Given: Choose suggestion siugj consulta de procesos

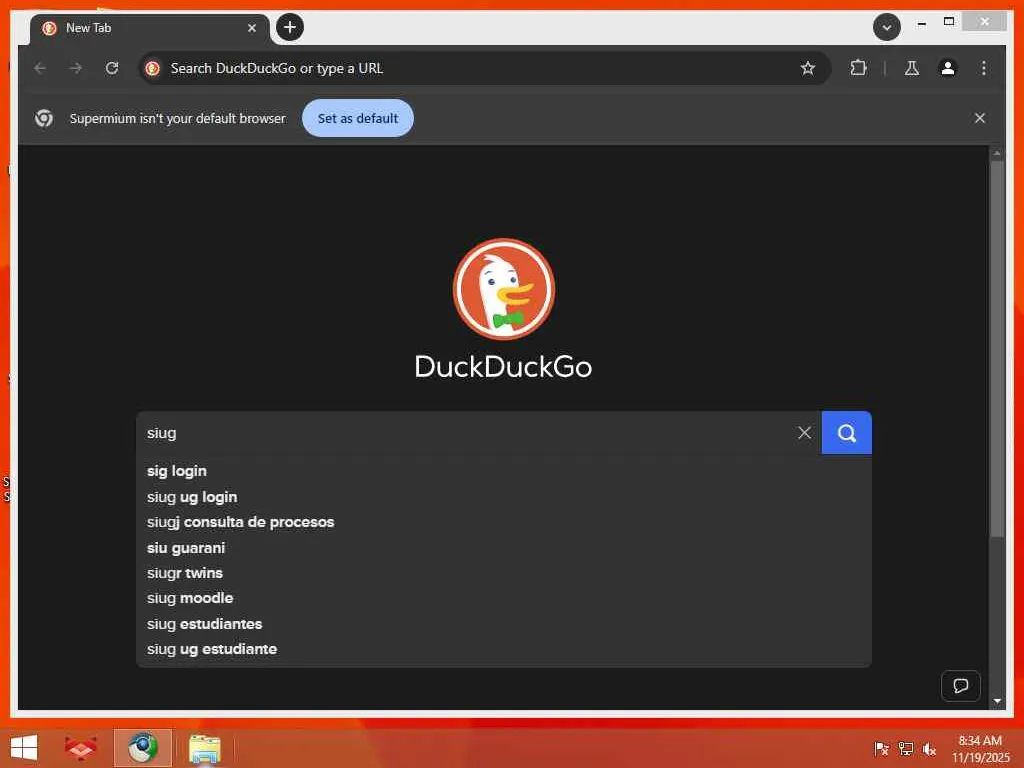Looking at the screenshot, I should (x=504, y=522).
